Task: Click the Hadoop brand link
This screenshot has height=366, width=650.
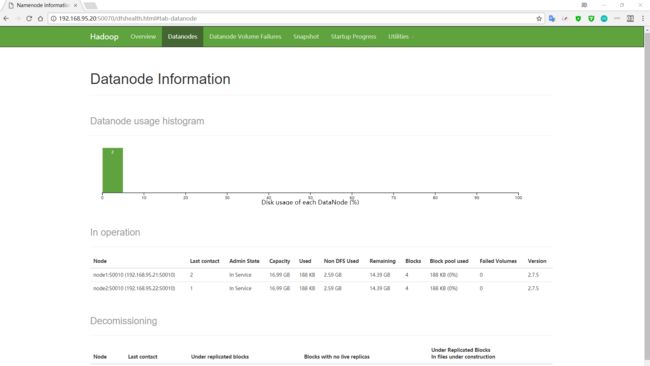Action: tap(104, 36)
